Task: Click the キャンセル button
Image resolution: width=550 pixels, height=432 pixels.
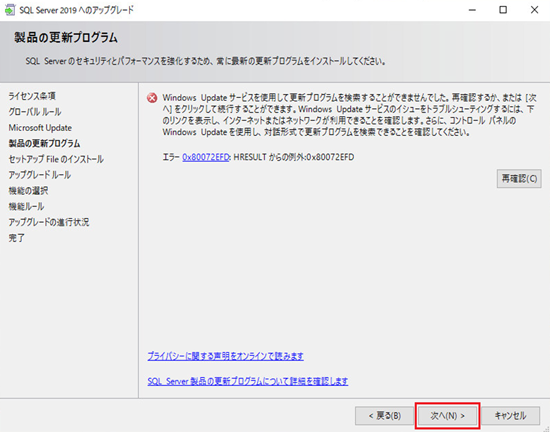Action: coord(510,416)
